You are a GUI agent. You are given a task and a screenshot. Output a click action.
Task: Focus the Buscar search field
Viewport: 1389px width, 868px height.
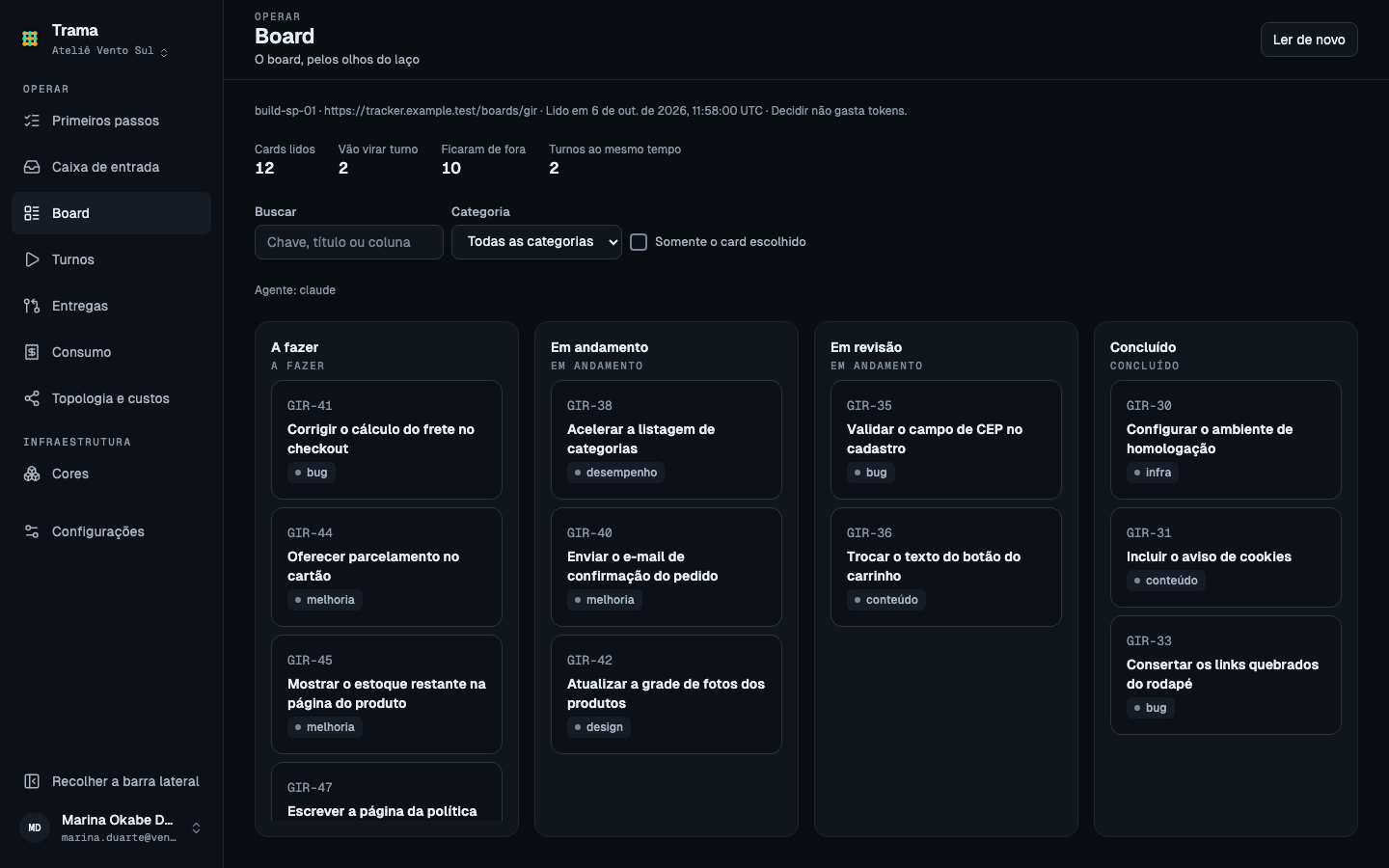pyautogui.click(x=349, y=242)
